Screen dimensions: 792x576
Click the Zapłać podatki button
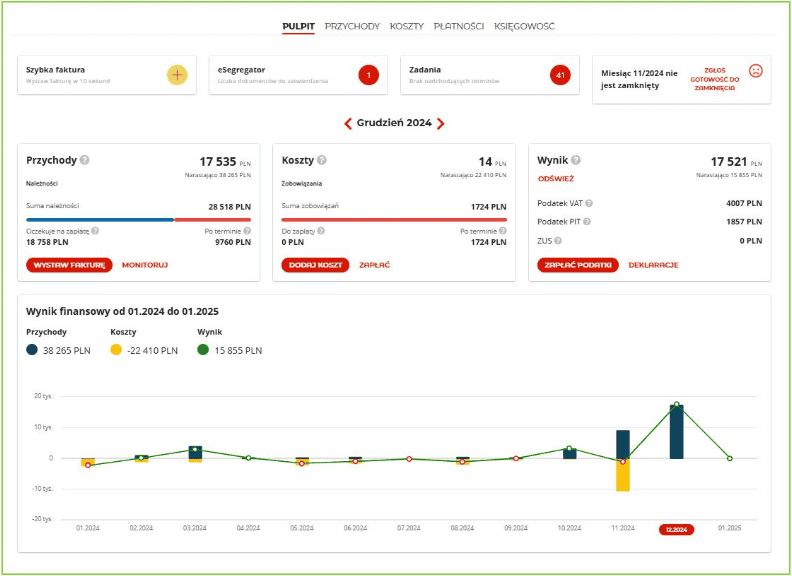(578, 265)
